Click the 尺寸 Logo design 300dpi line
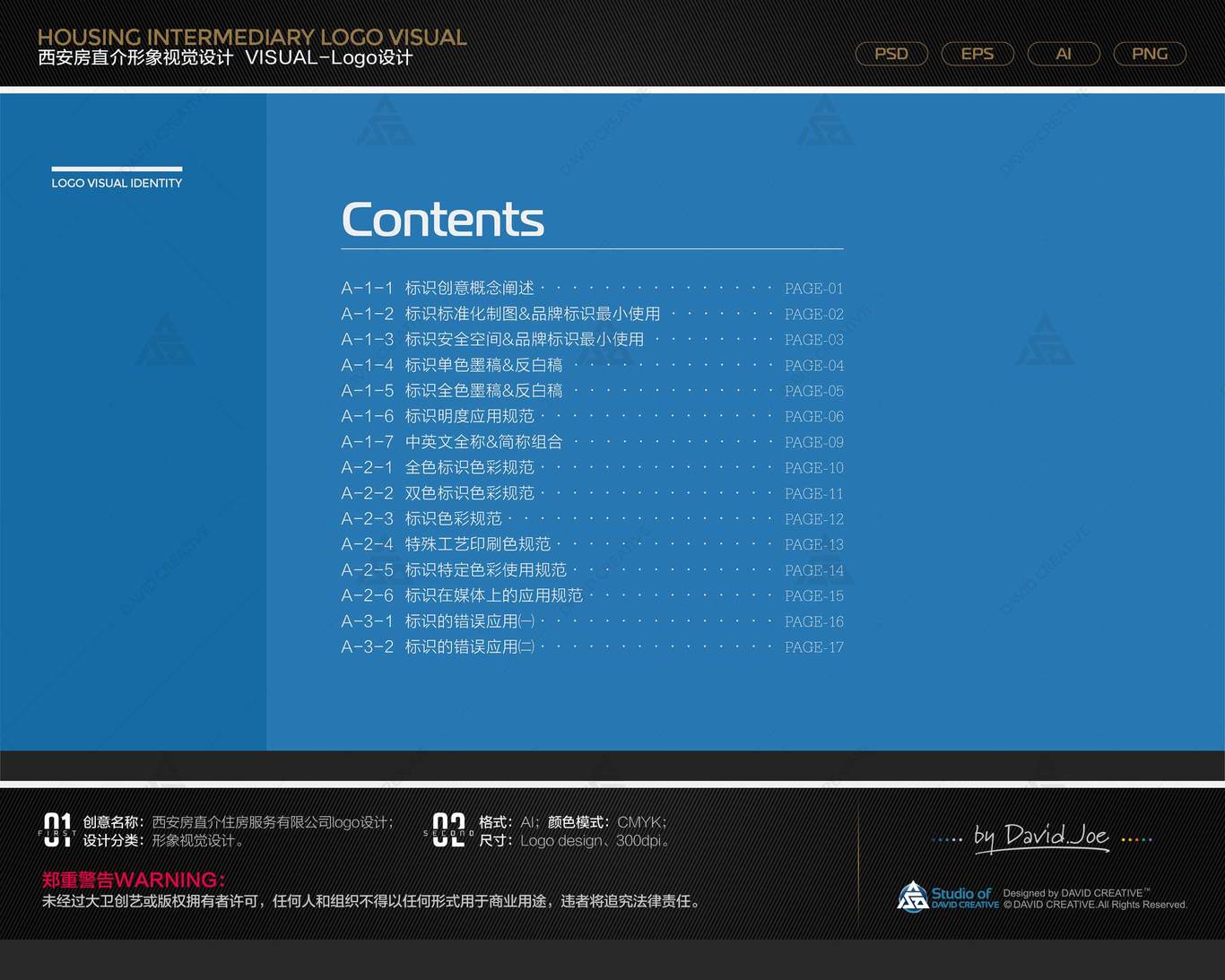The image size is (1225, 980). 575,841
